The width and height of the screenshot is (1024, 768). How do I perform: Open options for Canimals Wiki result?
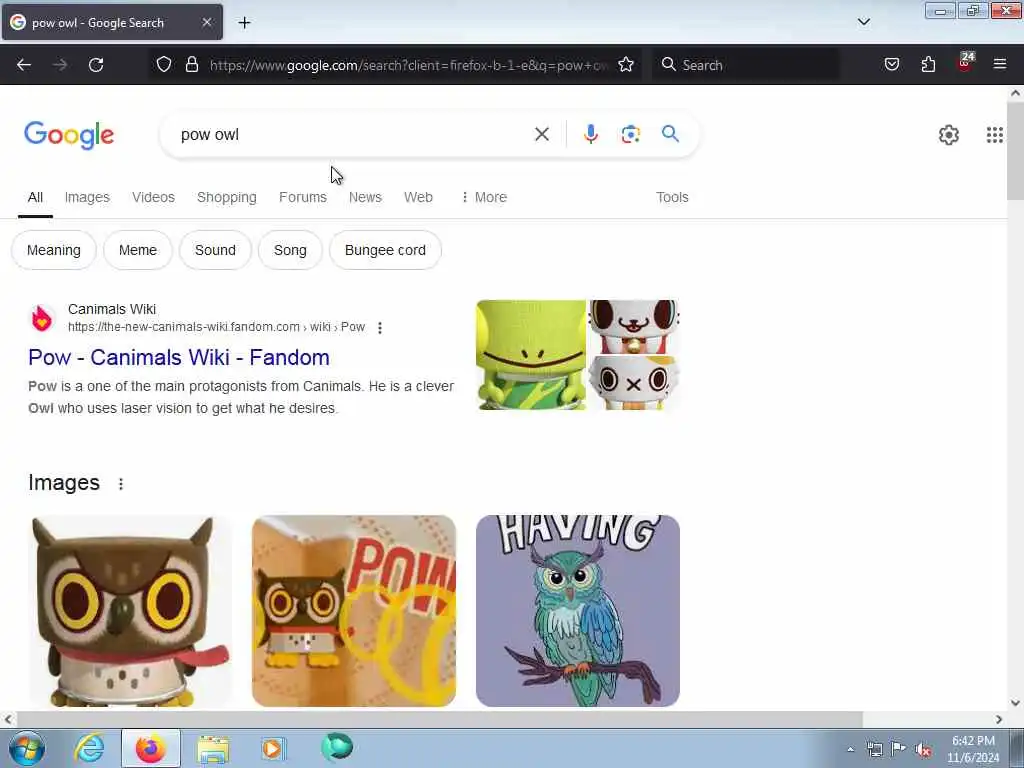tap(380, 328)
